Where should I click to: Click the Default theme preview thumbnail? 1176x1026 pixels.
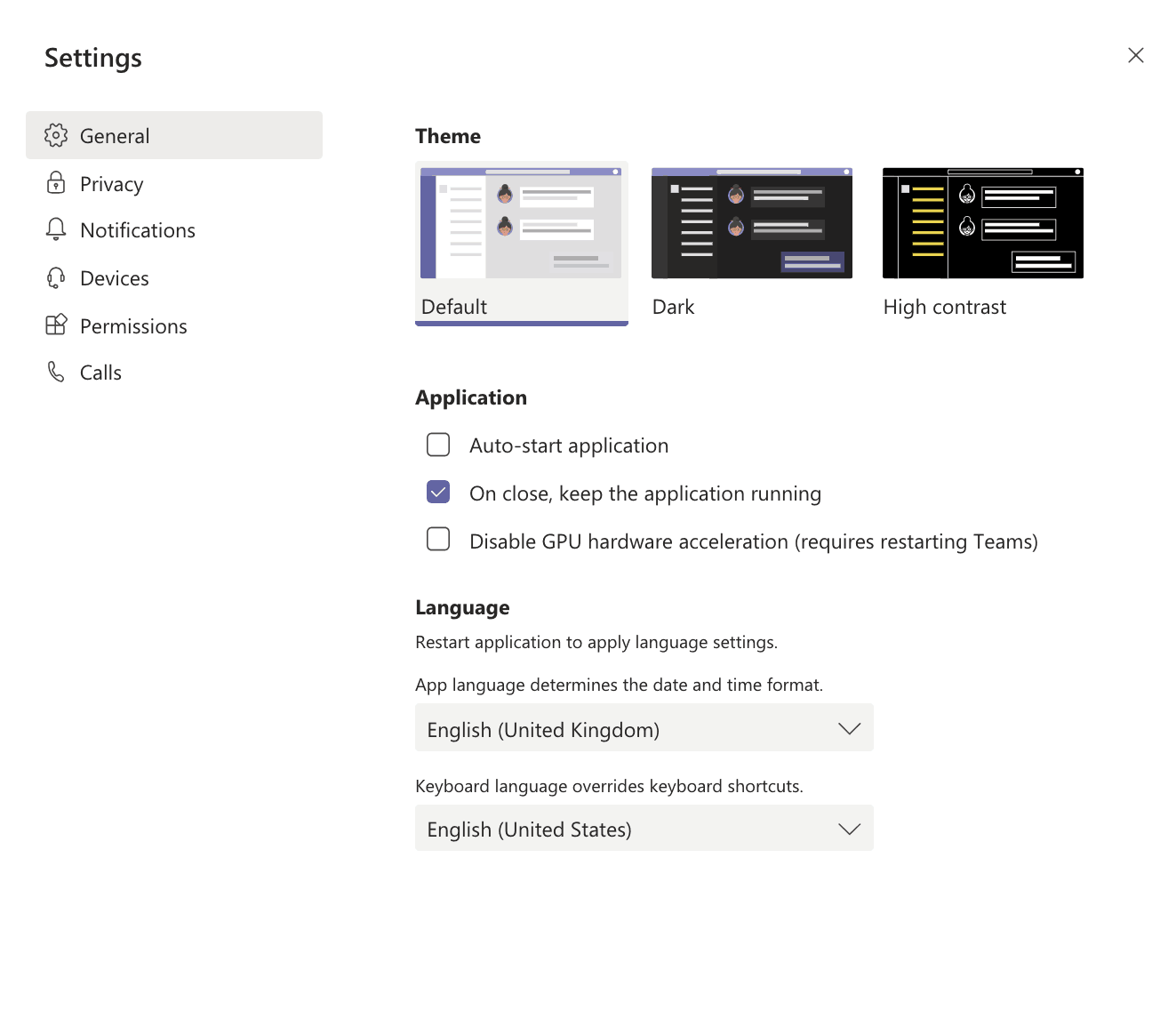point(521,222)
